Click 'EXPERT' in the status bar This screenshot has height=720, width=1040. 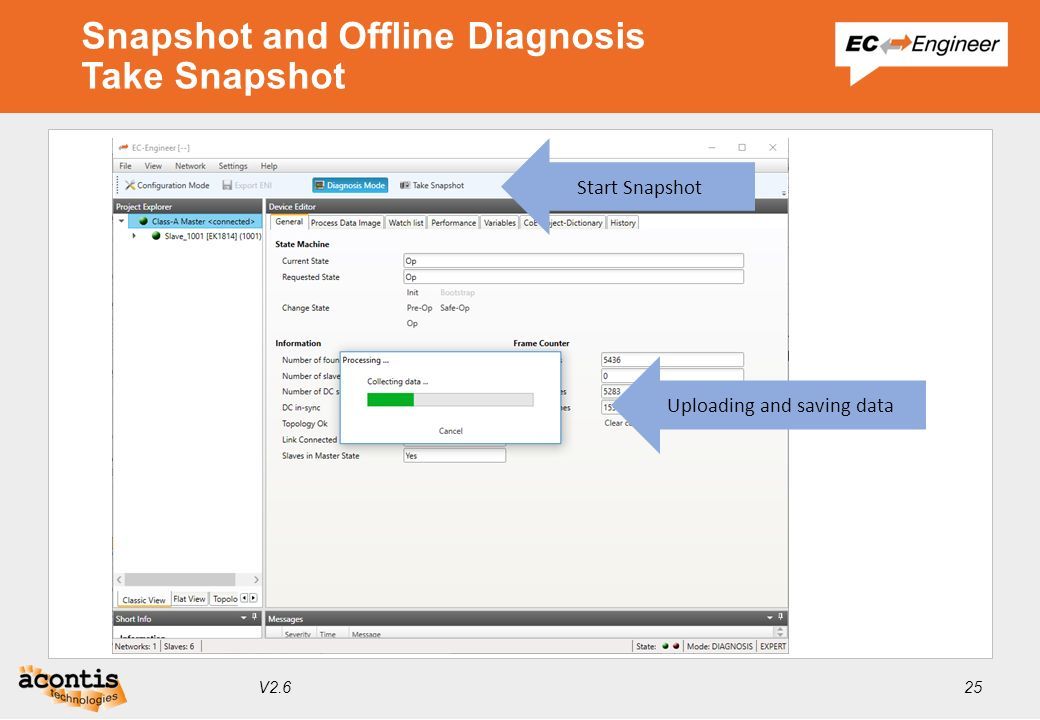[773, 646]
